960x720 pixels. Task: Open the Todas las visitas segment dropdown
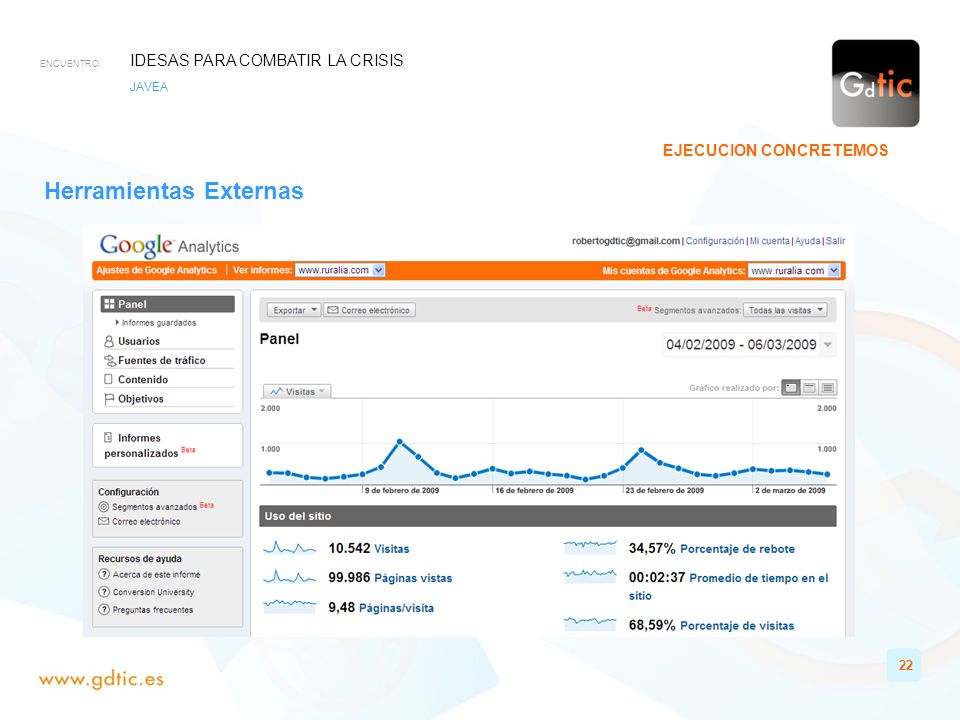point(786,310)
